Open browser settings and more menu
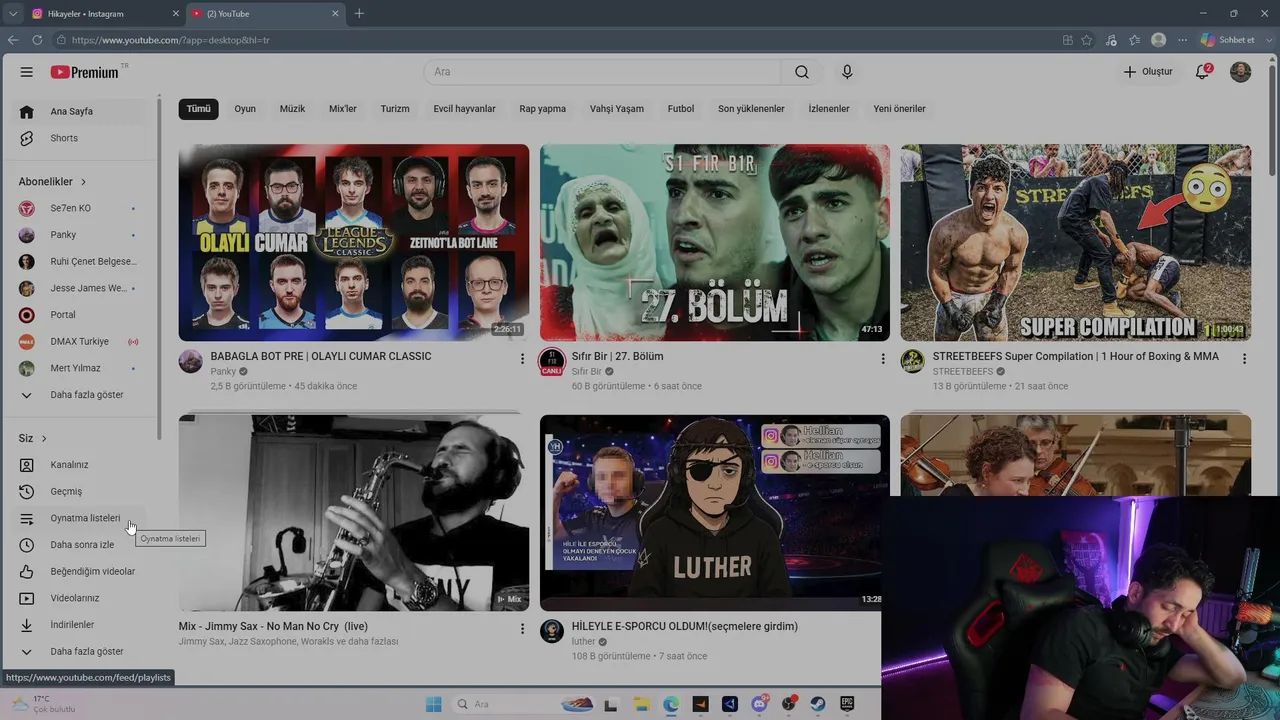The image size is (1280, 720). click(x=1182, y=40)
